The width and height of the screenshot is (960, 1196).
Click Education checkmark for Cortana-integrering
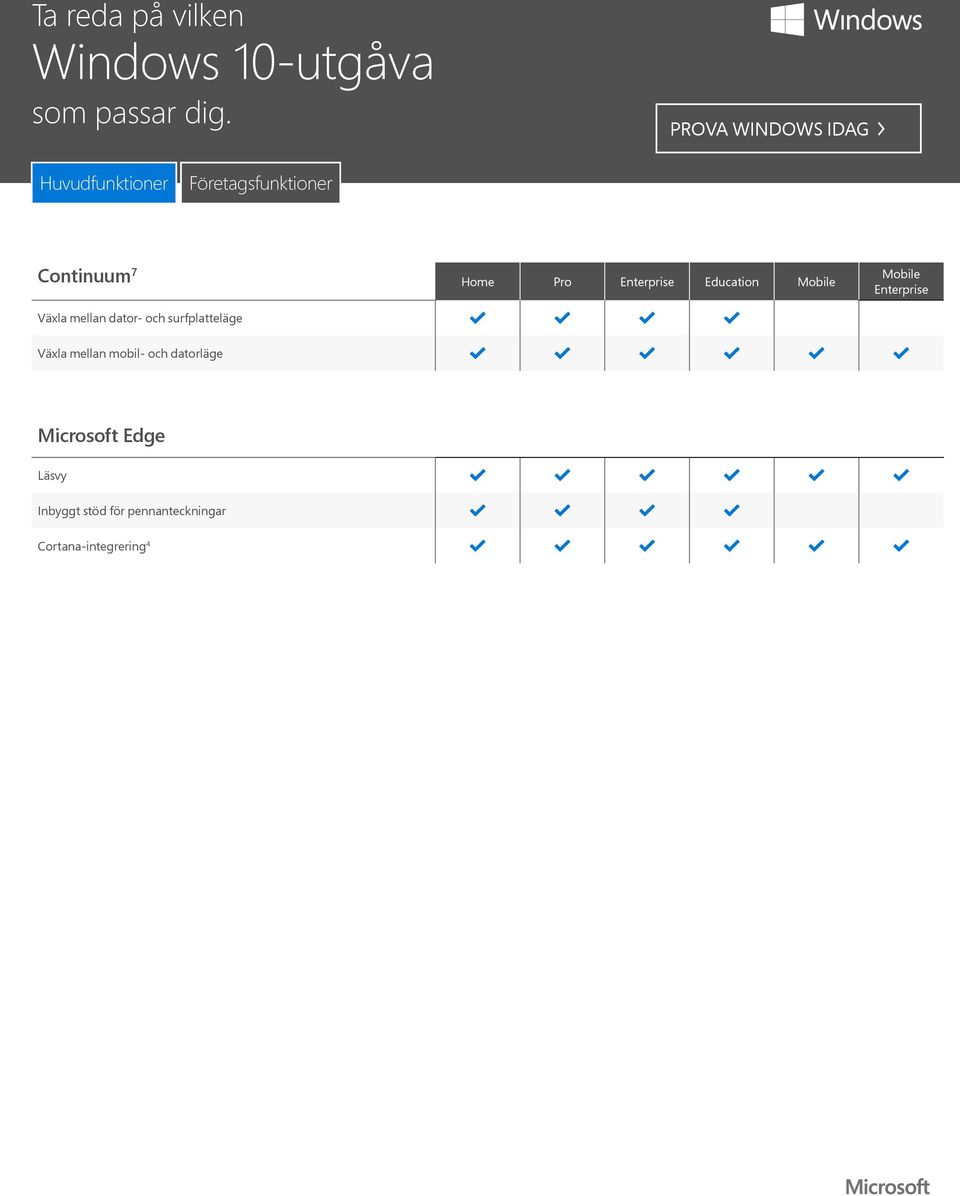[x=731, y=545]
